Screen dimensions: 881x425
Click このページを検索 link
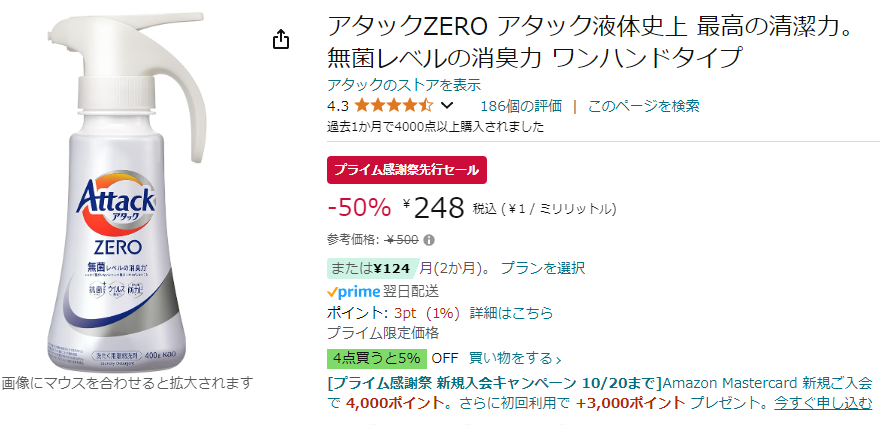(643, 105)
